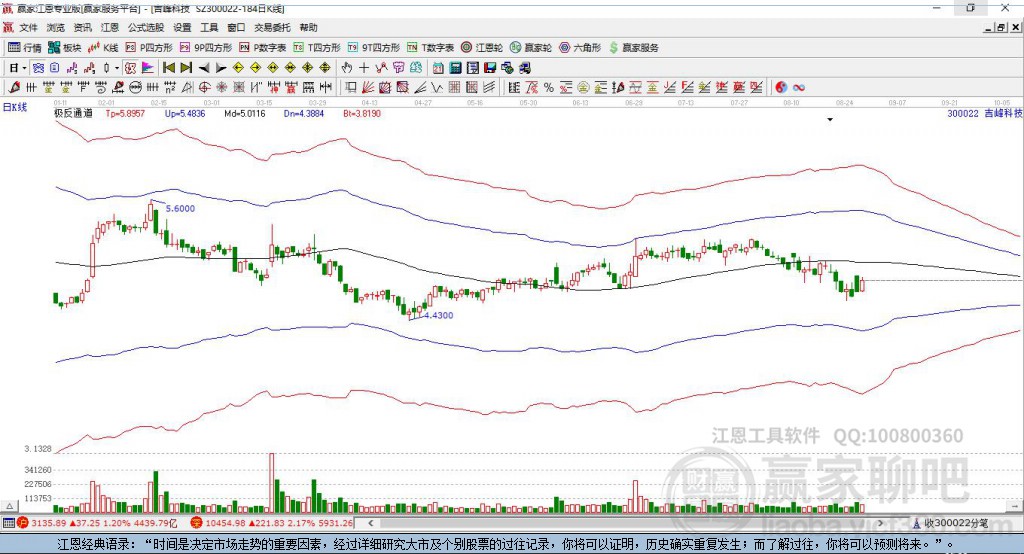
Task: Click the 4.4300 low price label
Action: (439, 315)
